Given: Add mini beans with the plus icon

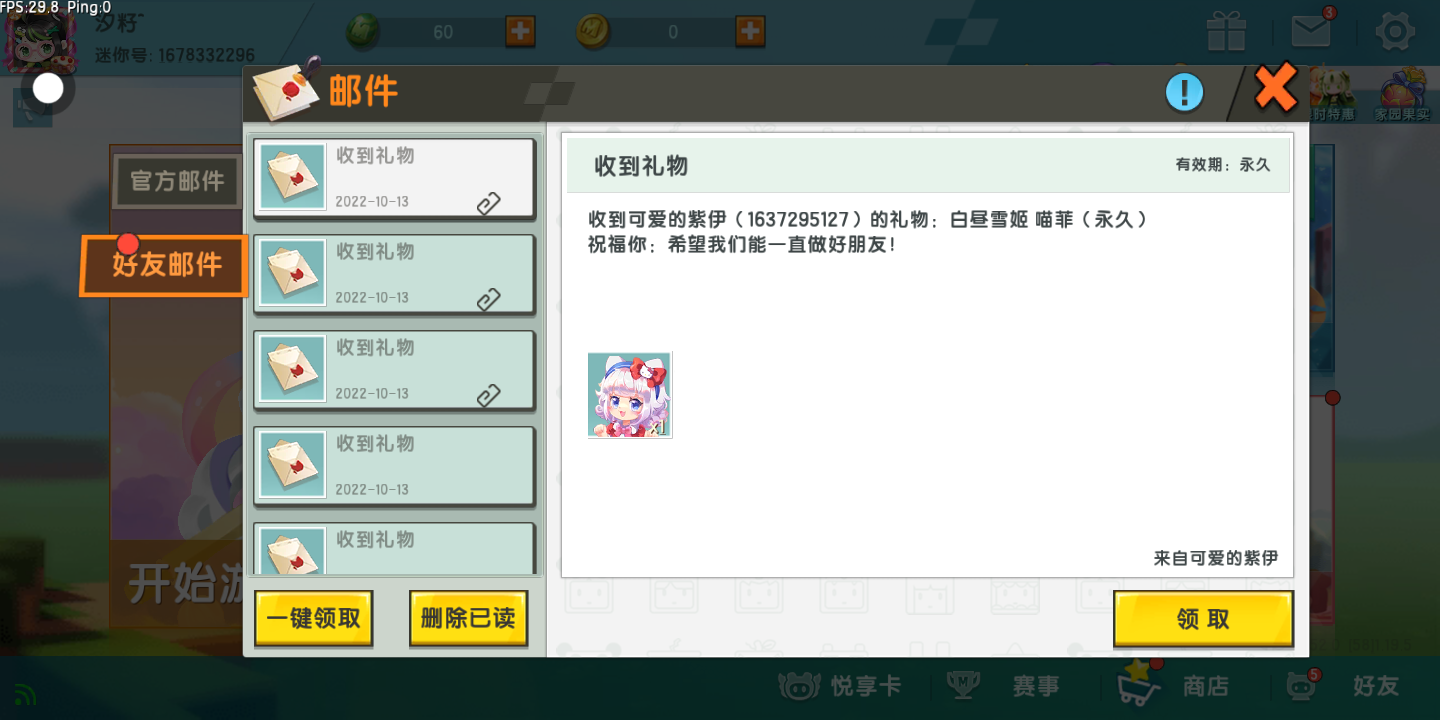Looking at the screenshot, I should pos(520,31).
